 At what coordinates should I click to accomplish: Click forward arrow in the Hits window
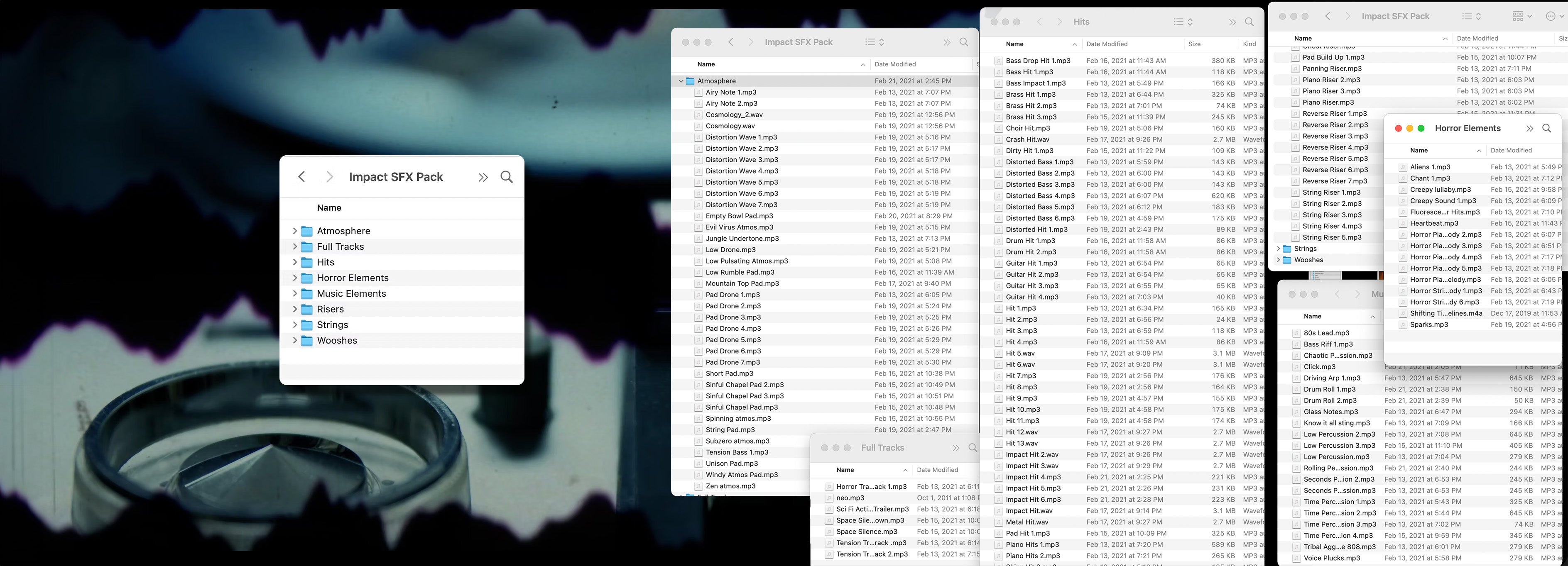tap(1060, 22)
